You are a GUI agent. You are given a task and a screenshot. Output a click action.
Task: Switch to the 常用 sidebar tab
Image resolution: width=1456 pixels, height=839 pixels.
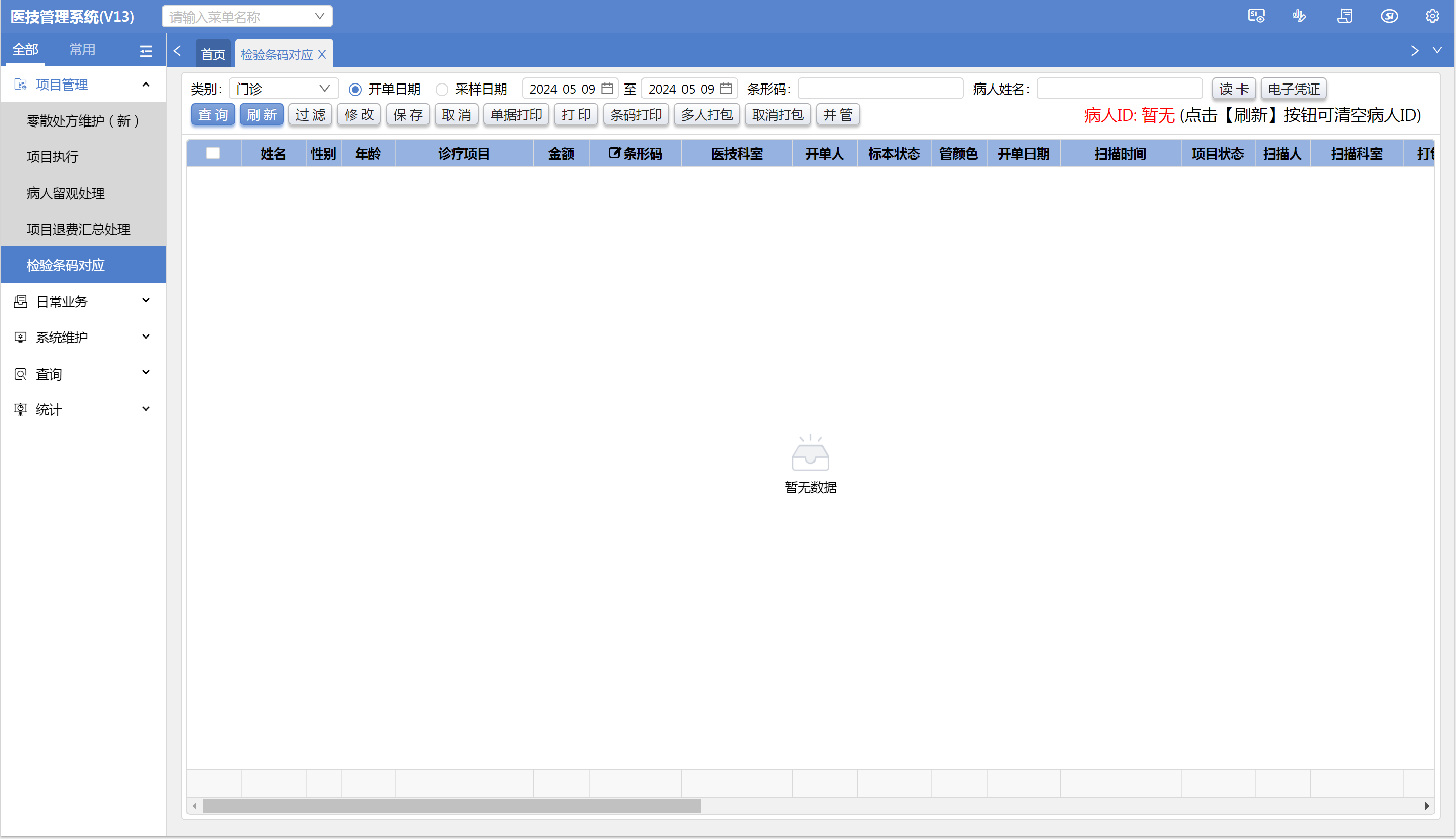pyautogui.click(x=82, y=50)
